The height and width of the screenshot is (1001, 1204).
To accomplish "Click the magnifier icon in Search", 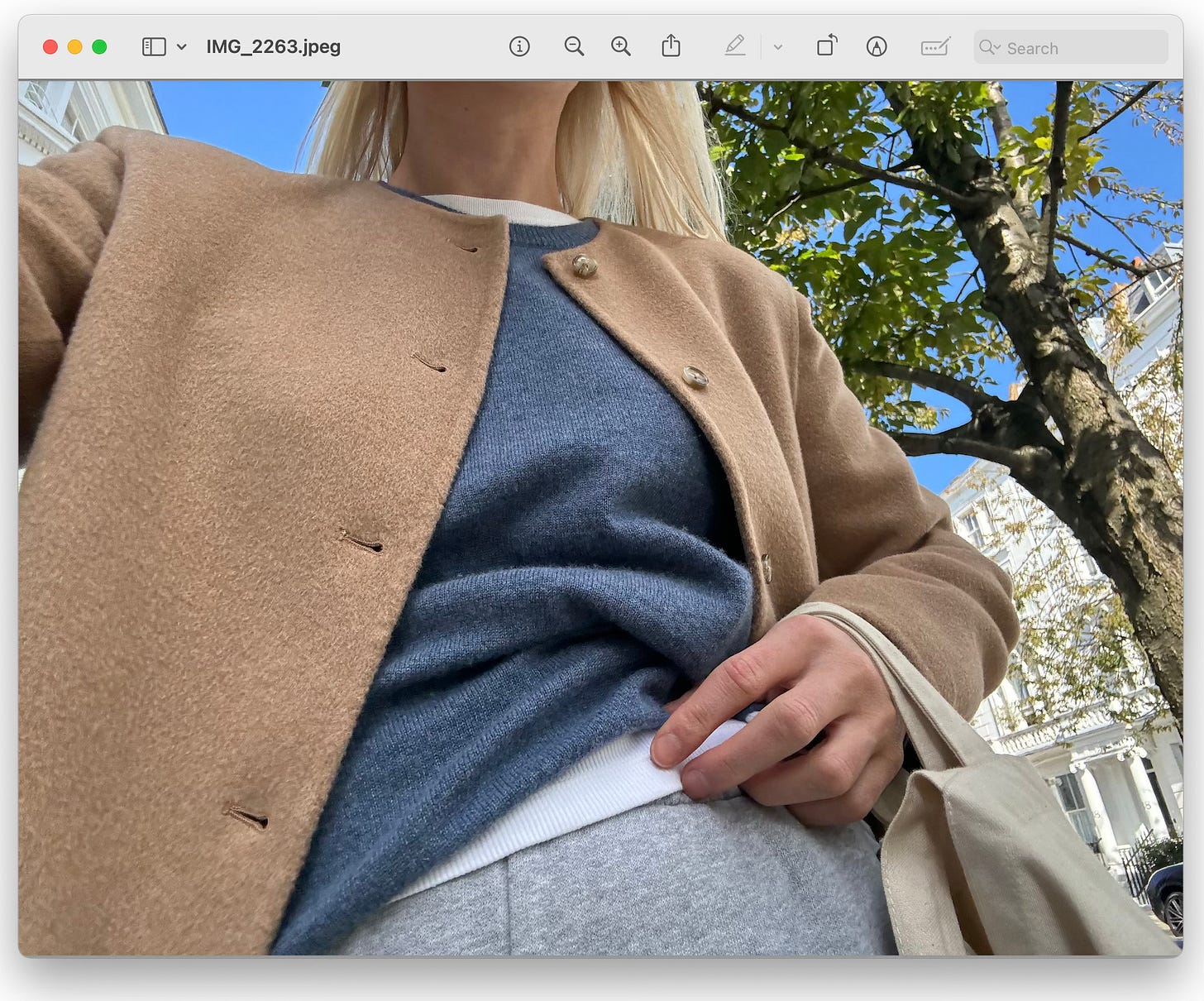I will (x=987, y=47).
